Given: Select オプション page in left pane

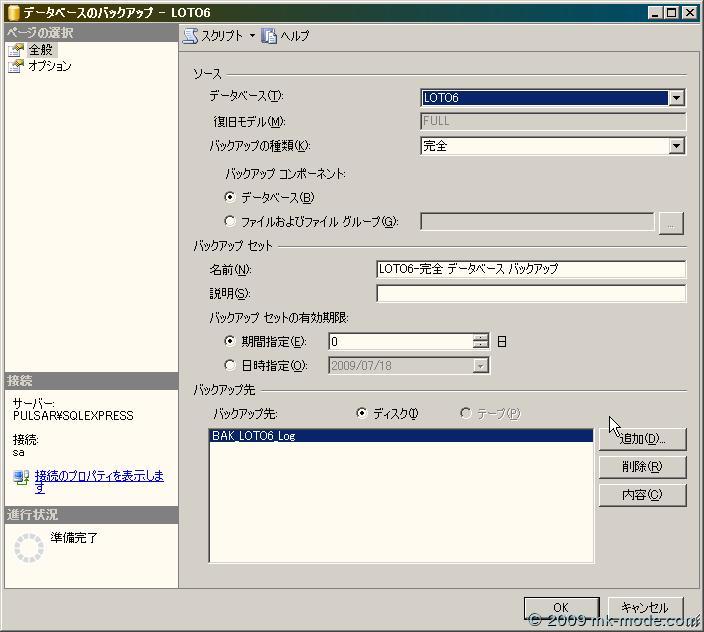Looking at the screenshot, I should point(49,66).
